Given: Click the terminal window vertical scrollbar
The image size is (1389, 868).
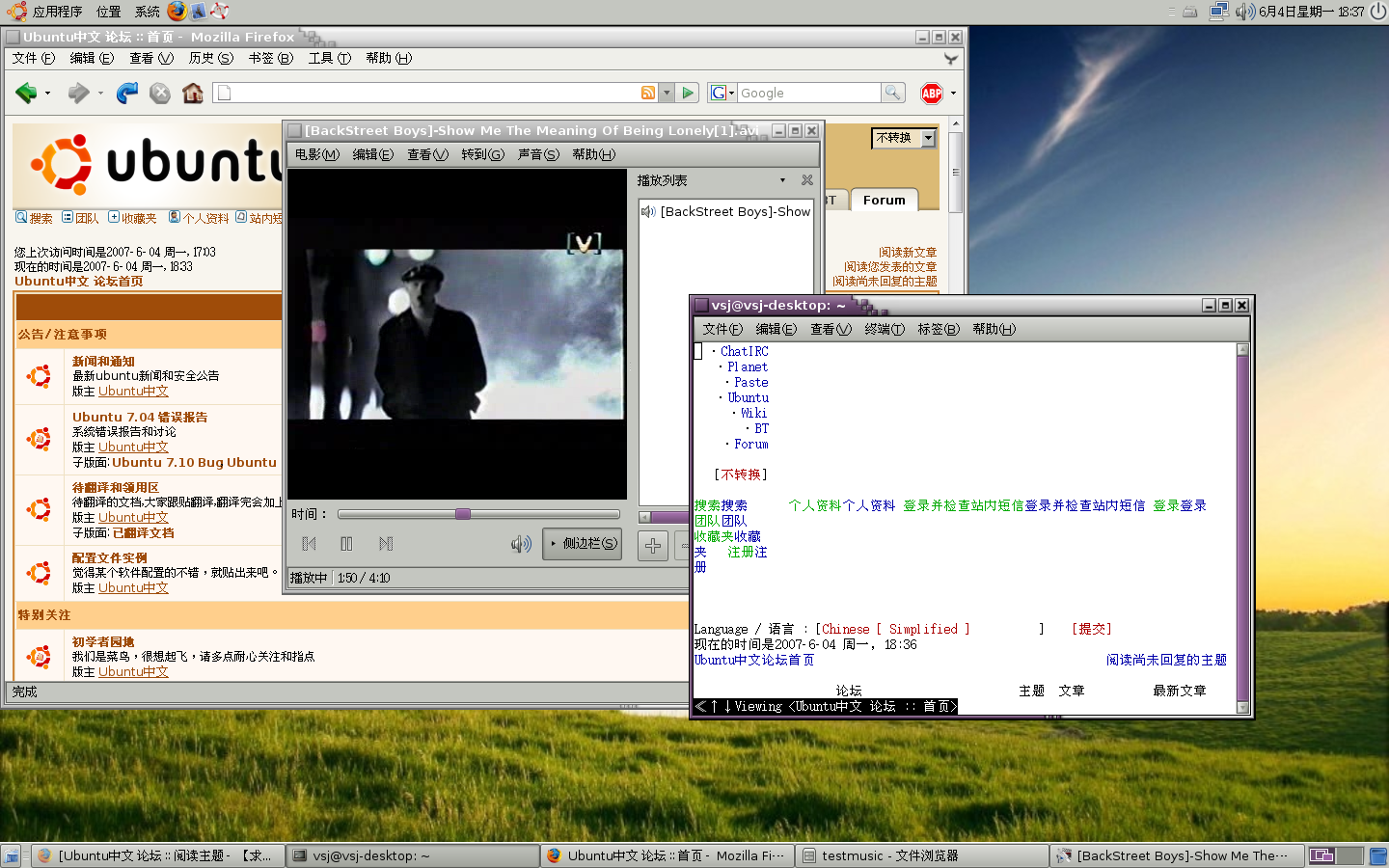Looking at the screenshot, I should (1243, 529).
